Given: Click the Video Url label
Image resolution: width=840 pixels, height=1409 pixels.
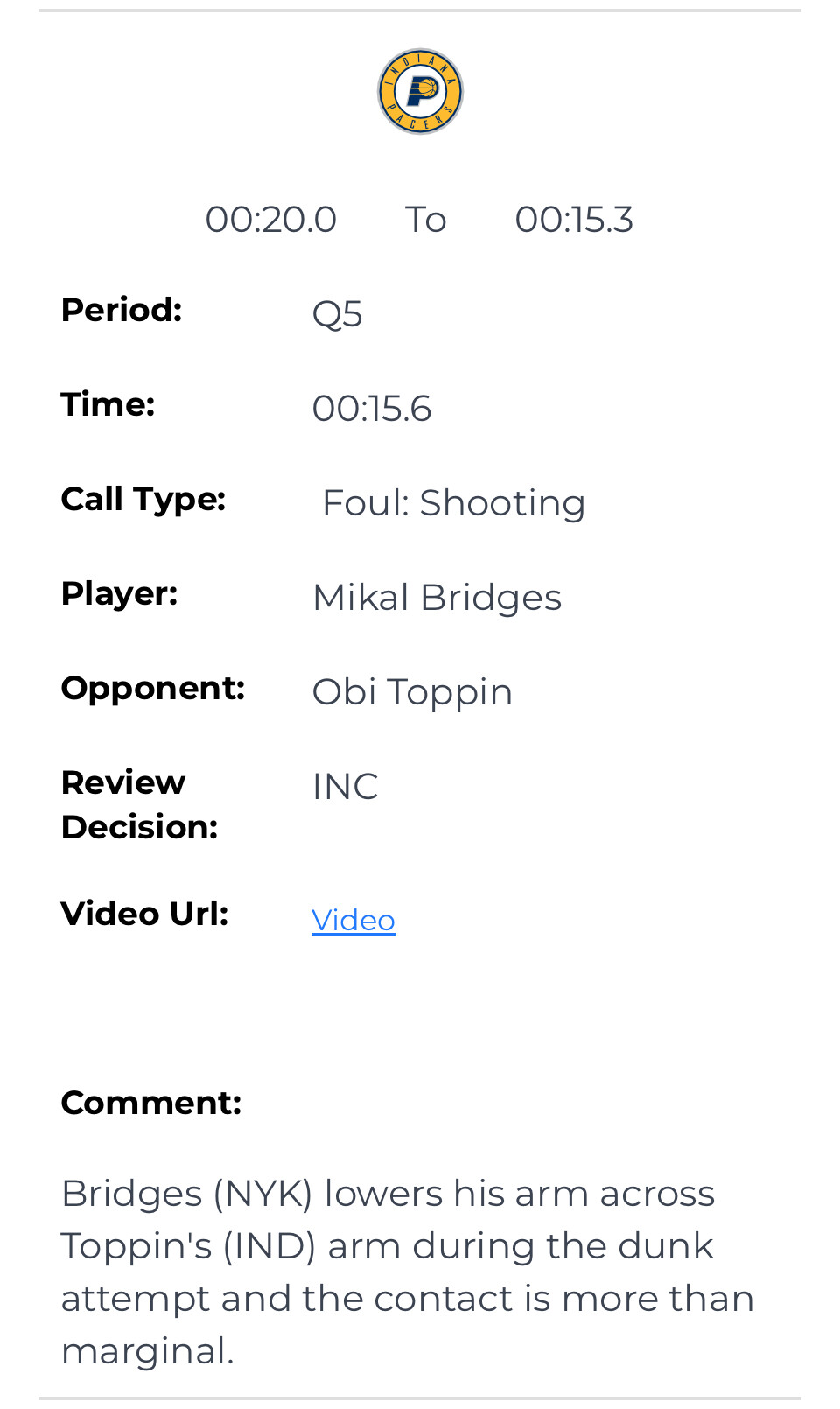Looking at the screenshot, I should pyautogui.click(x=144, y=914).
